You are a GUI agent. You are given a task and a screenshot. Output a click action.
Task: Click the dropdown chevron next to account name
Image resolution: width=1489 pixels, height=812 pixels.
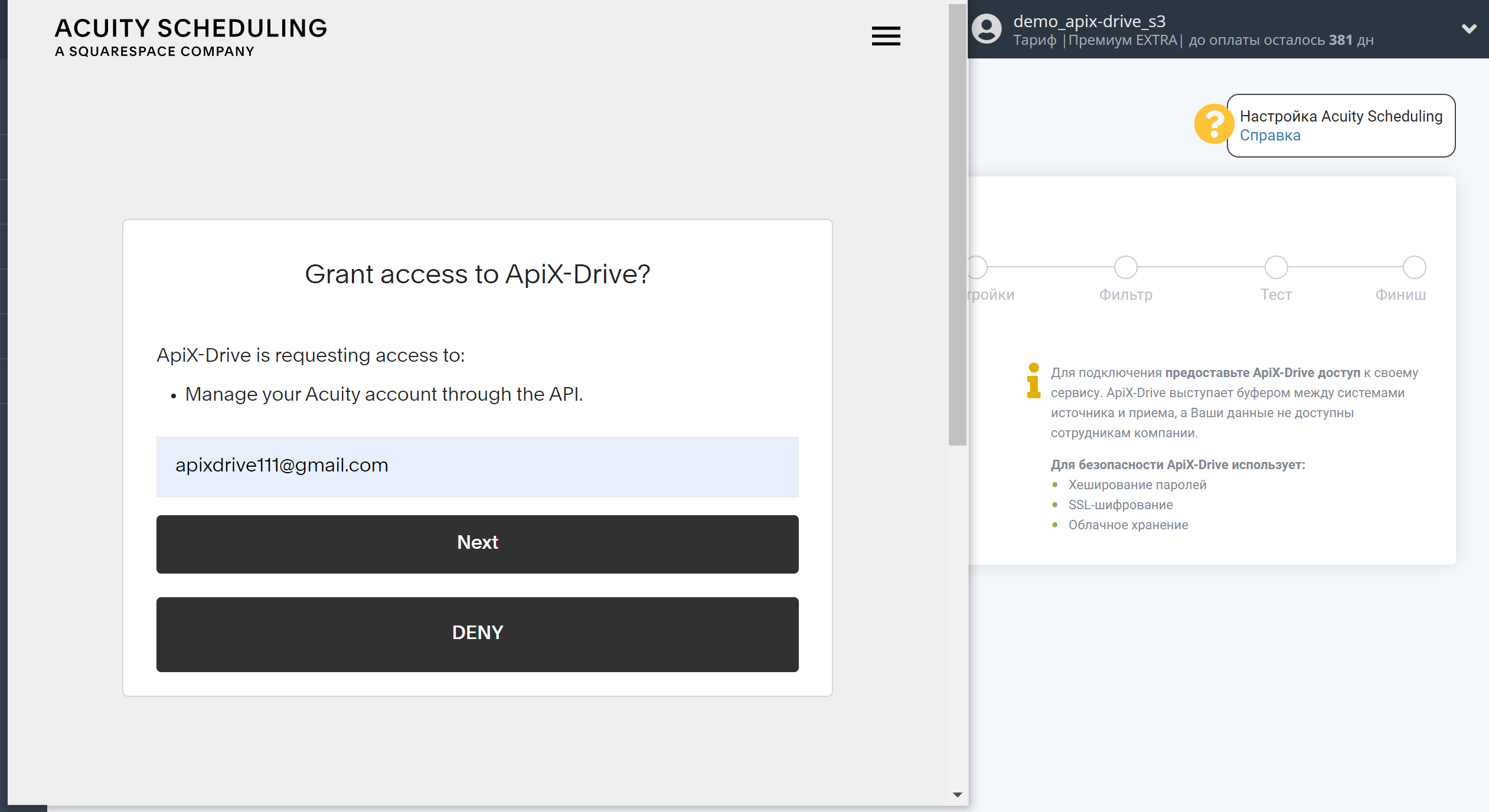(1470, 29)
